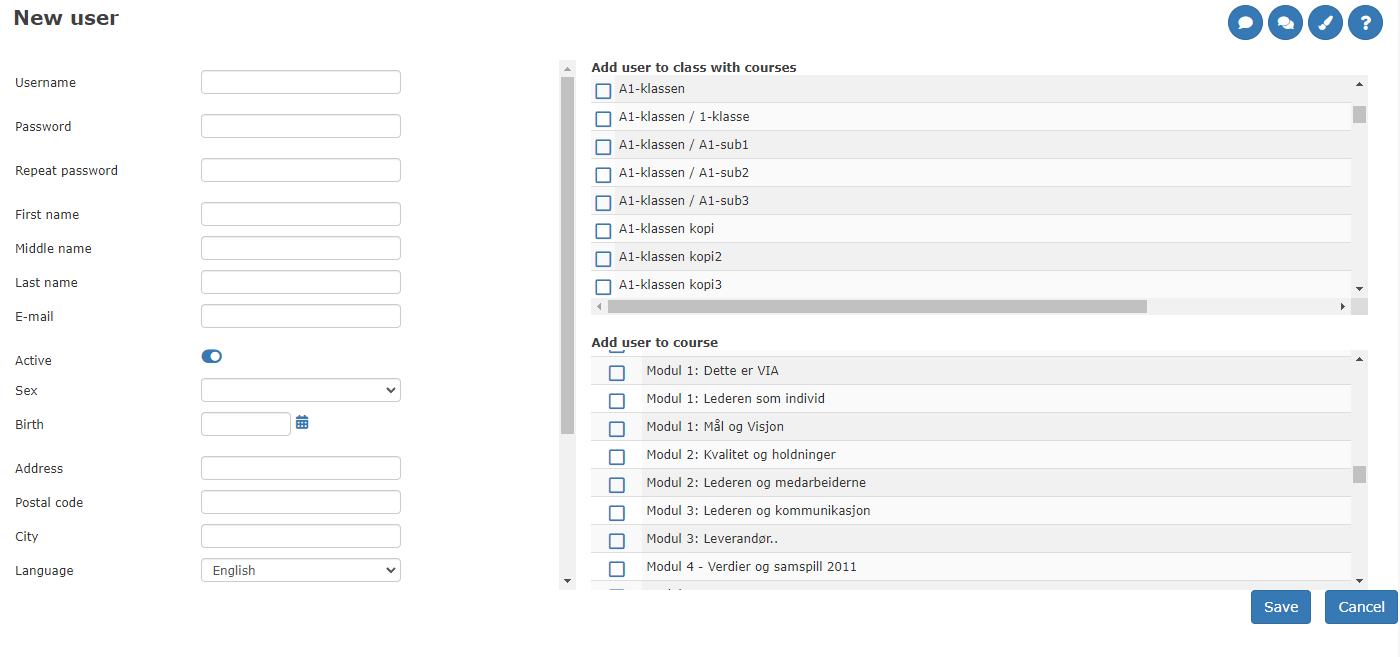Disable the Active toggle

[211, 356]
